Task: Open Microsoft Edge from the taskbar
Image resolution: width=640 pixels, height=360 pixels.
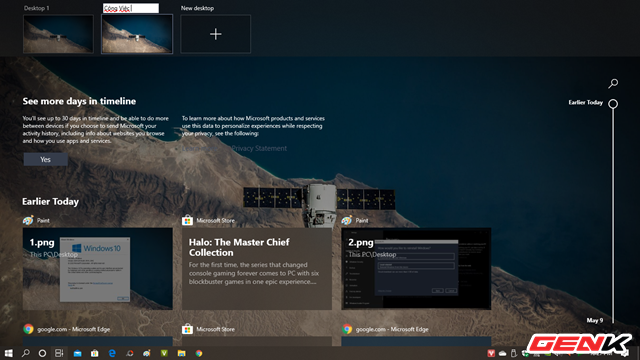Action: (x=112, y=353)
